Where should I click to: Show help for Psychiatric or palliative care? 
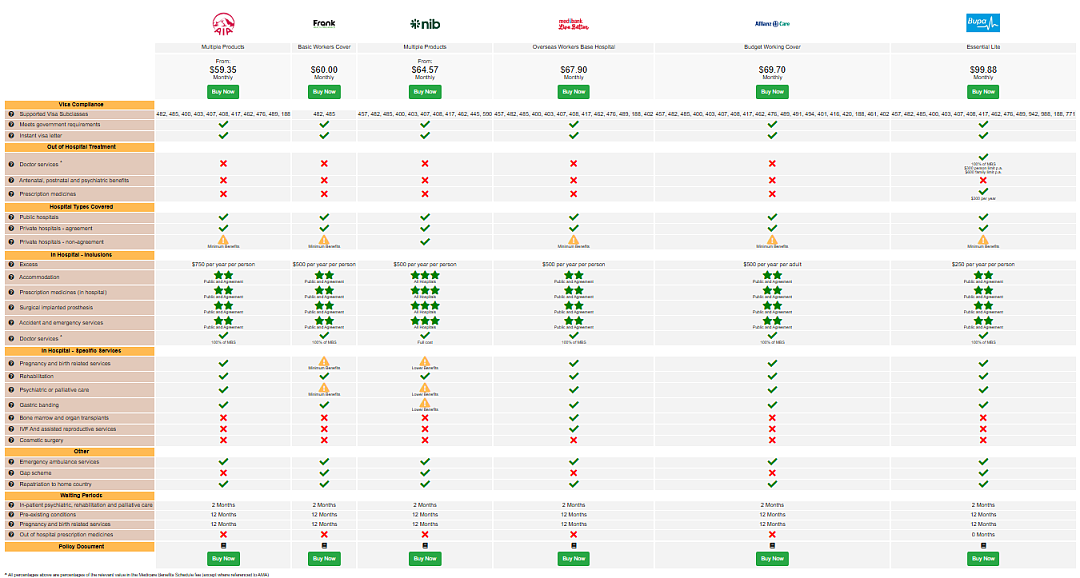(x=11, y=390)
